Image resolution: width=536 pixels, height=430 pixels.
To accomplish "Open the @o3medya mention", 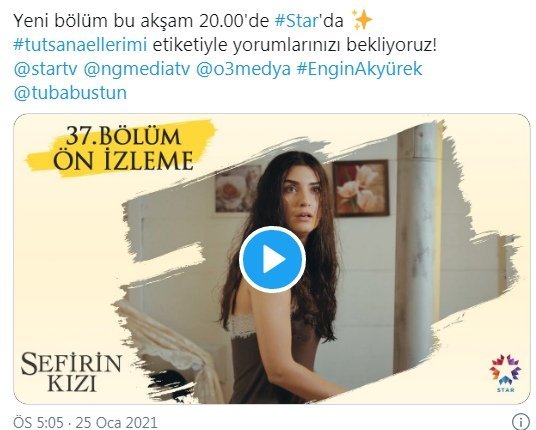I will pos(243,69).
